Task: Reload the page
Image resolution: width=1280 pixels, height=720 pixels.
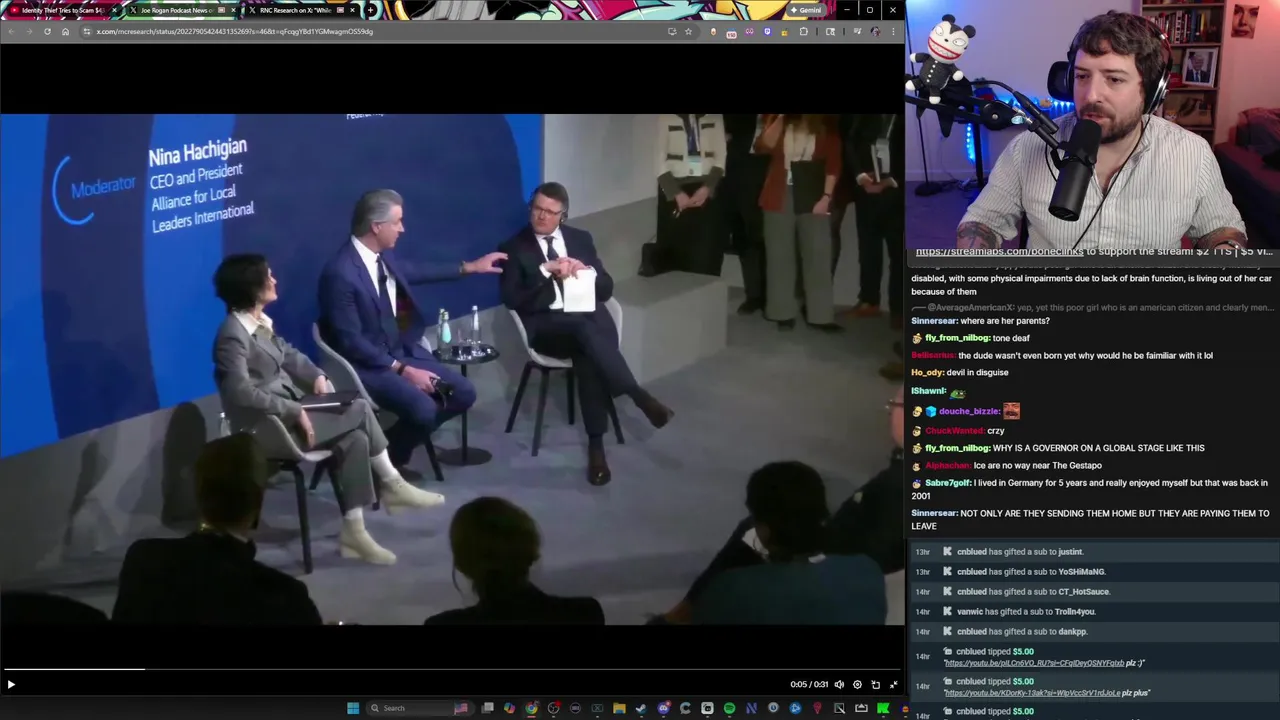Action: pyautogui.click(x=47, y=31)
